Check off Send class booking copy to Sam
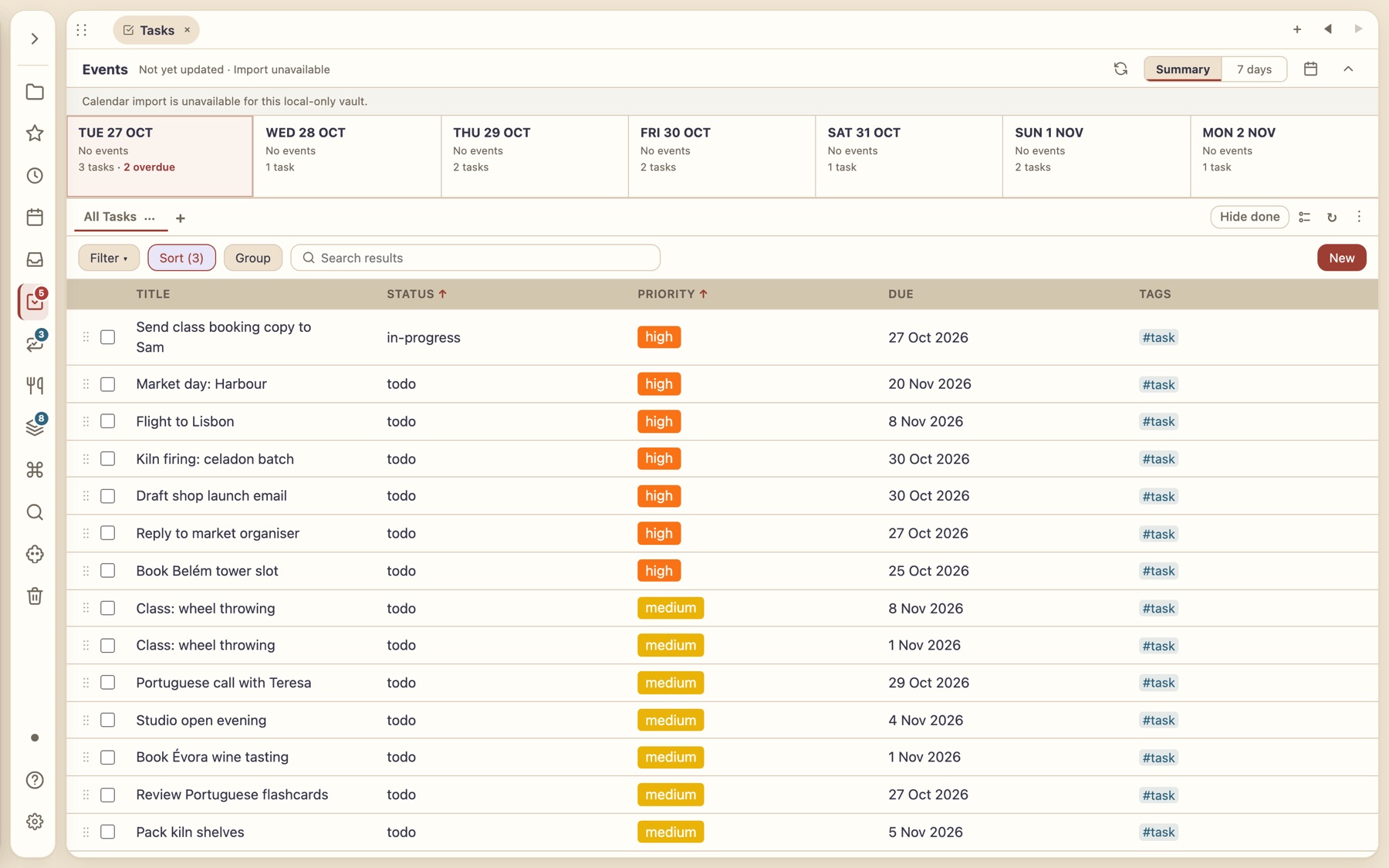 click(x=108, y=337)
